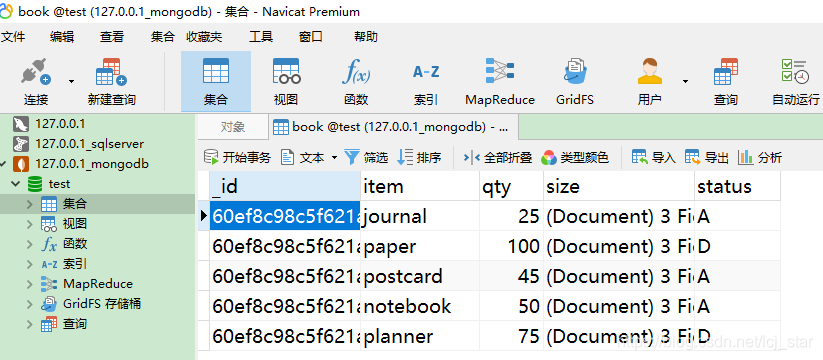Image resolution: width=823 pixels, height=360 pixels.
Task: Open the 工具 menu
Action: coord(261,37)
